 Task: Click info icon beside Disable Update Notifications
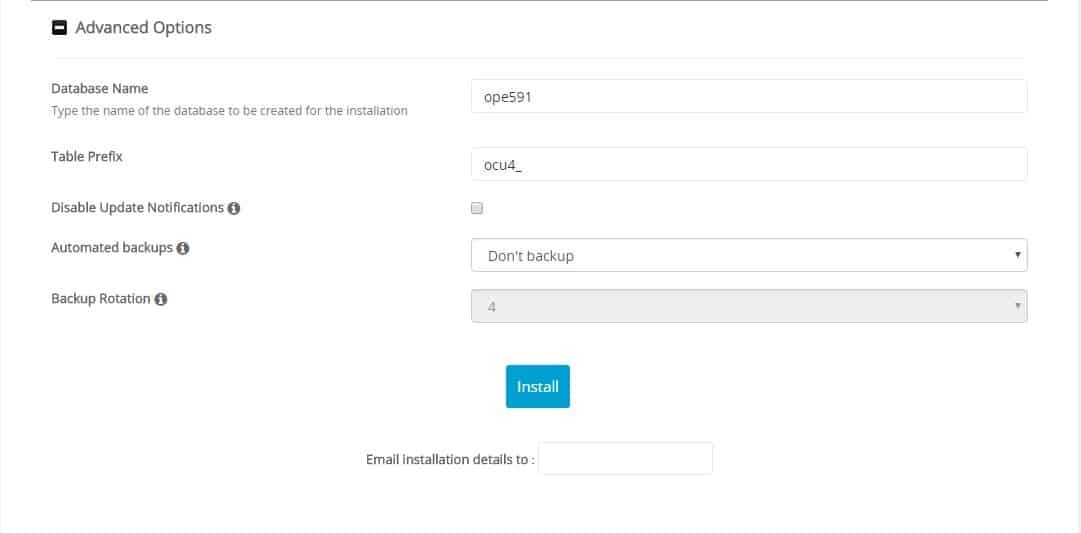[234, 208]
